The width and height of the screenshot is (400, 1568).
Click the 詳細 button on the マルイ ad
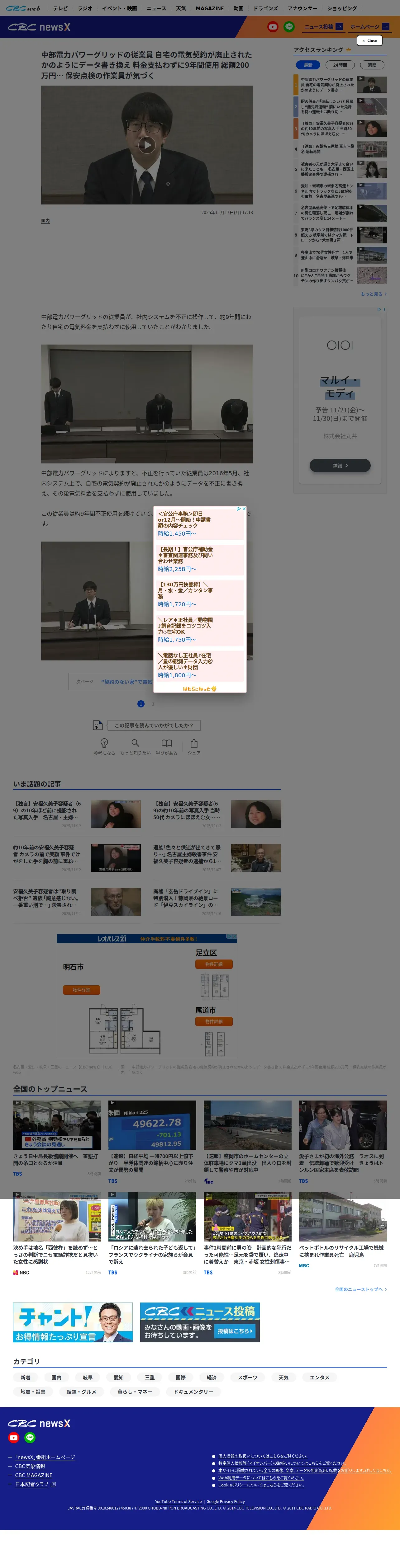[x=340, y=466]
